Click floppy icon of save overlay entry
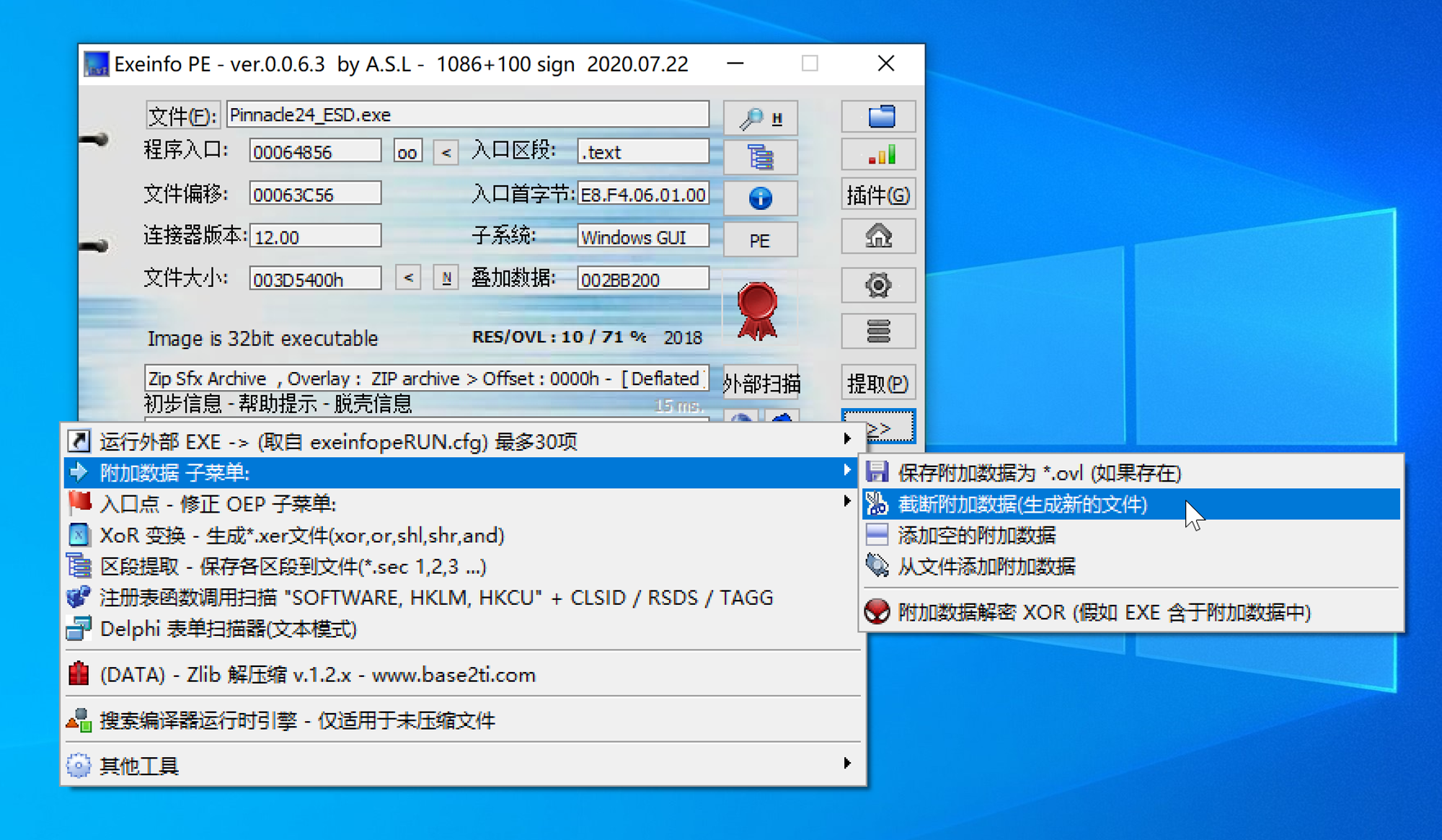Viewport: 1442px width, 840px height. pyautogui.click(x=877, y=472)
